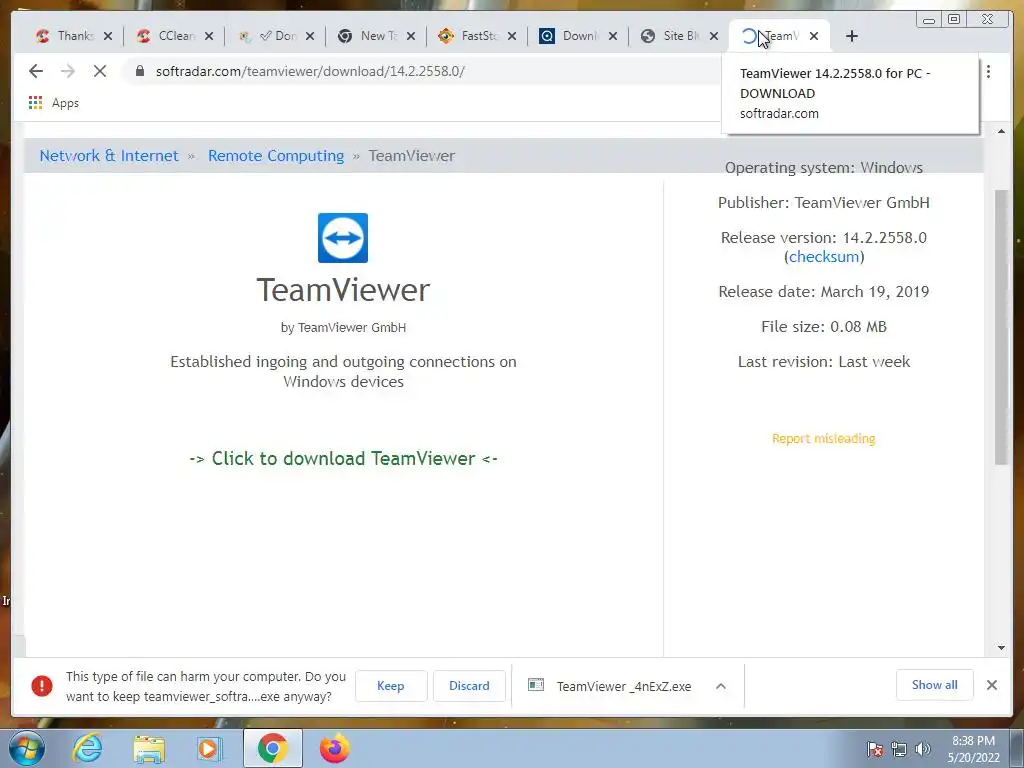Image resolution: width=1024 pixels, height=768 pixels.
Task: Click the page vertical scrollbar thumb
Action: click(x=1001, y=327)
